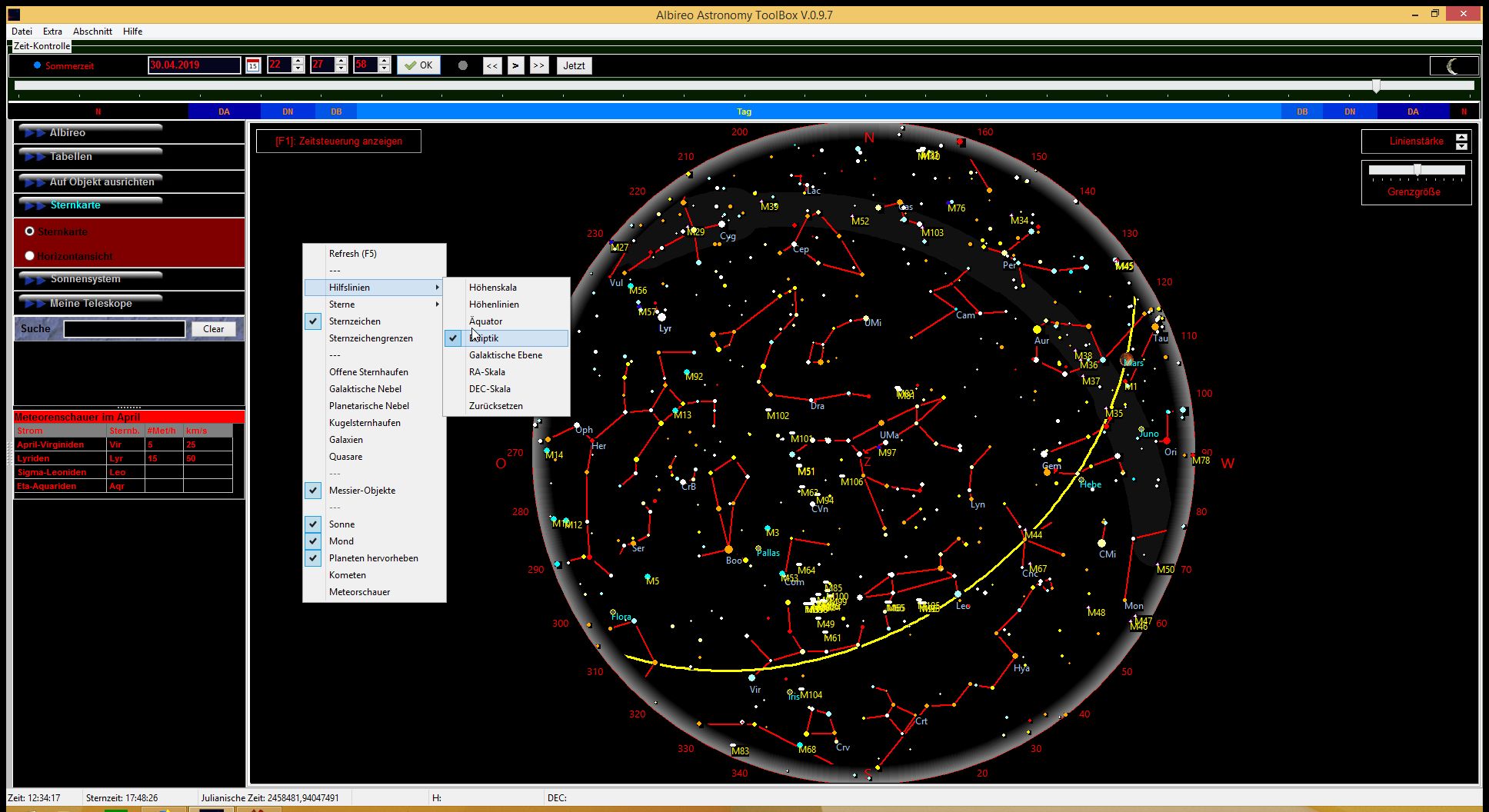The width and height of the screenshot is (1489, 812).
Task: Enable Galaktische Nebel in the menu
Action: [x=375, y=389]
